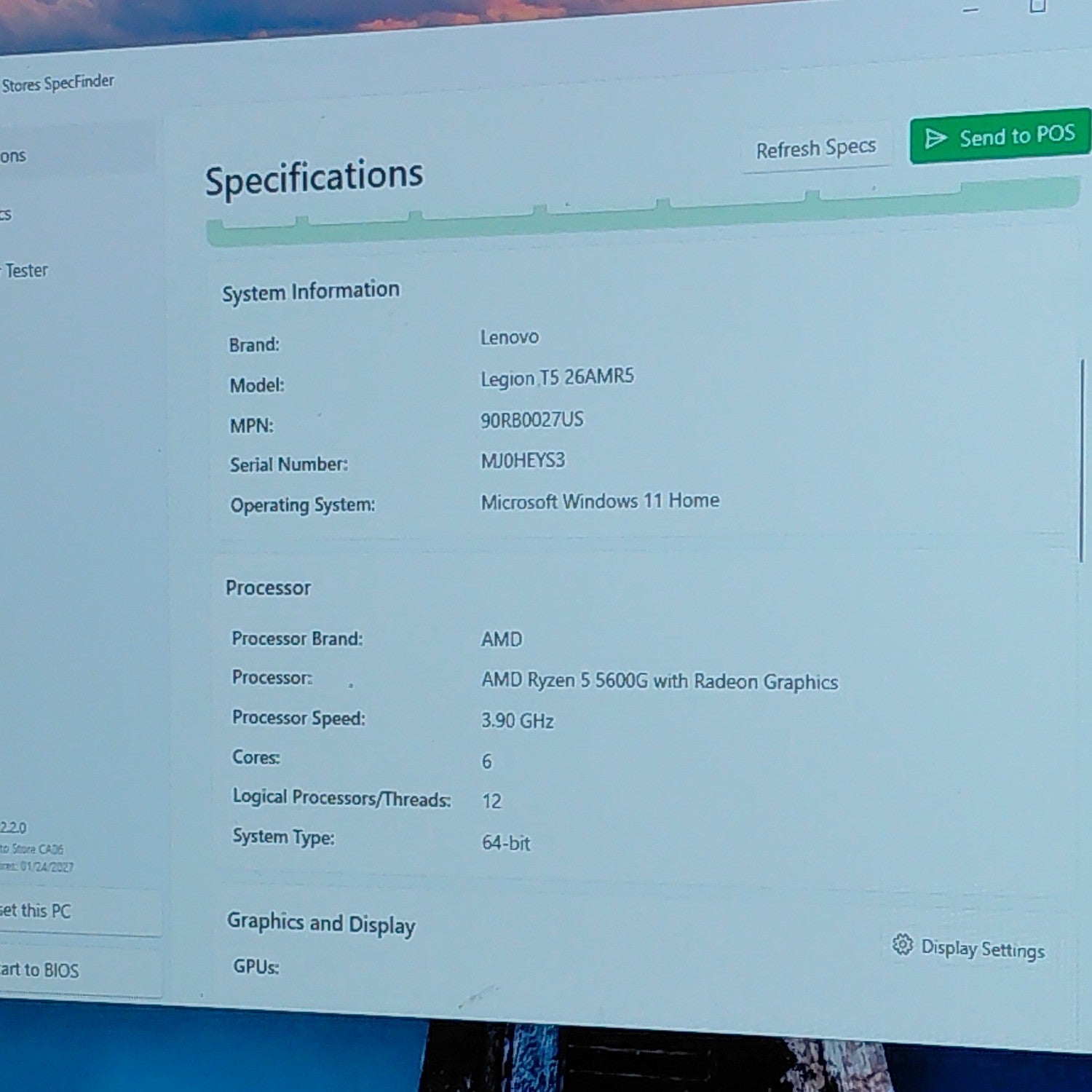Select the processor speed 3.90 GHz
Screen dimensions: 1092x1092
coord(518,721)
